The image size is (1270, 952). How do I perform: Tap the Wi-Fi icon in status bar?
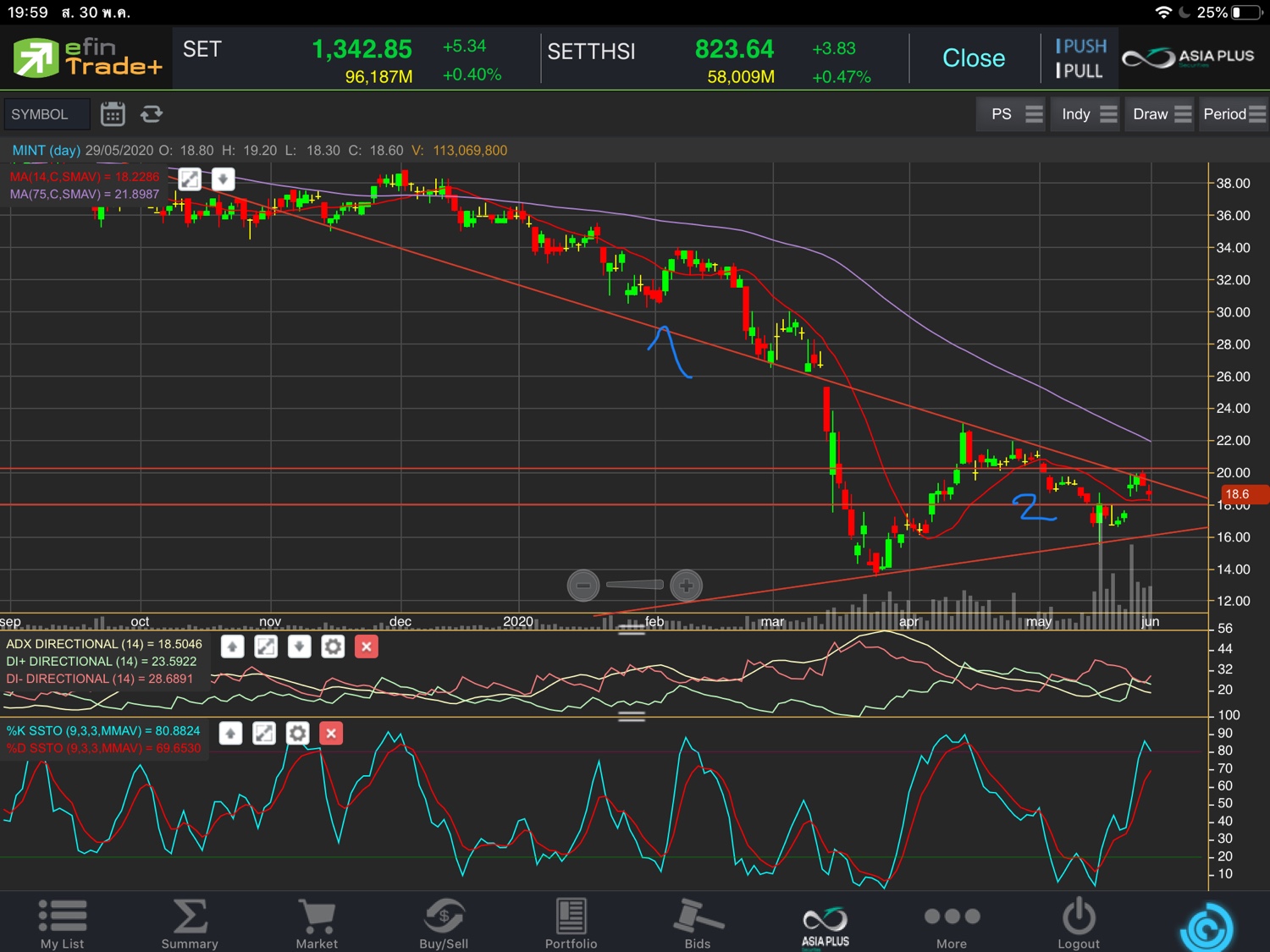[x=1164, y=12]
